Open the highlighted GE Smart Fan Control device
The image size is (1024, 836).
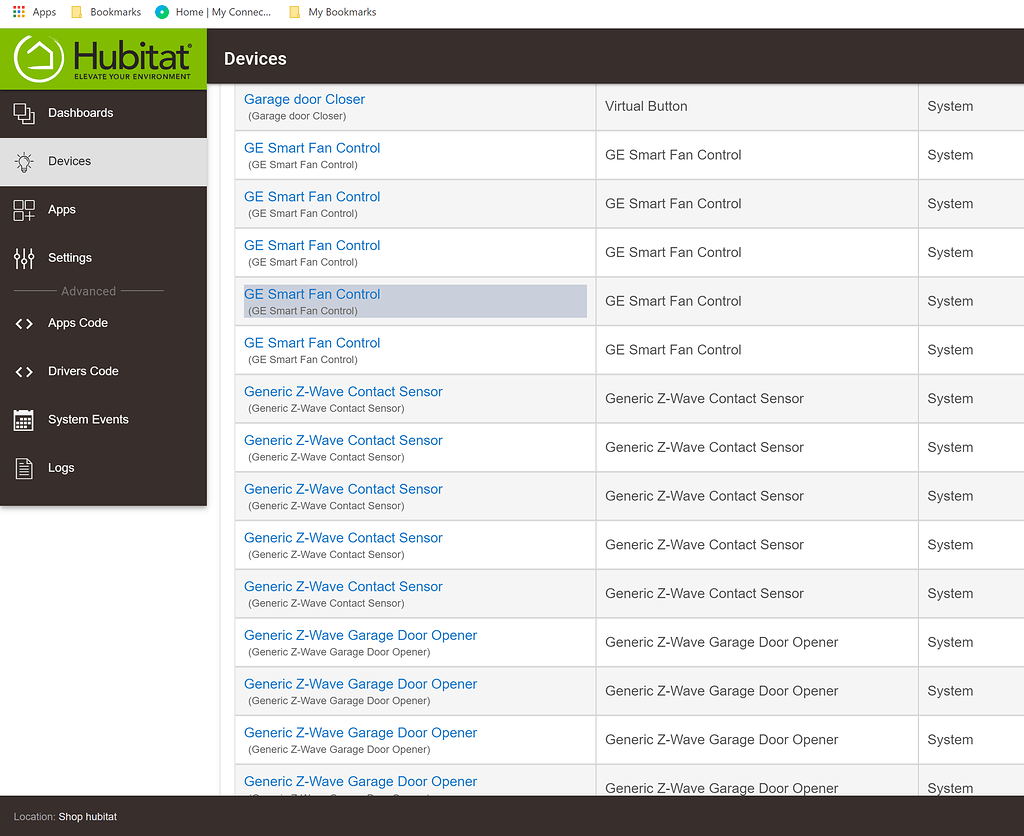tap(311, 294)
